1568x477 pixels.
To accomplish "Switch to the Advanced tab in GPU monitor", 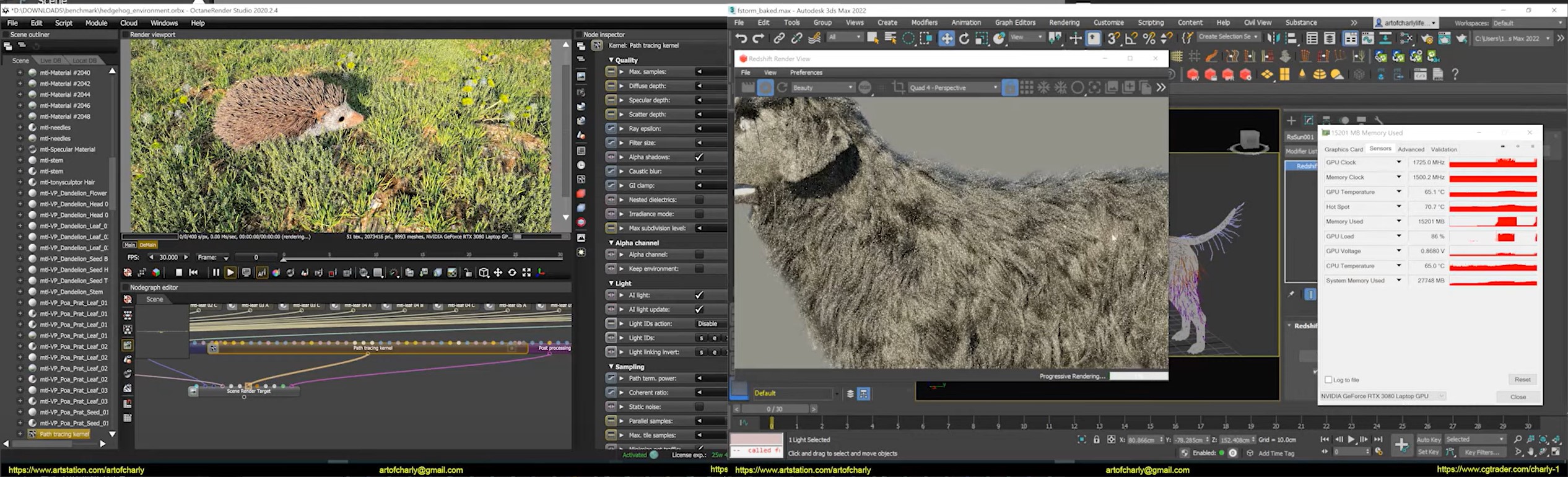I will 1411,149.
